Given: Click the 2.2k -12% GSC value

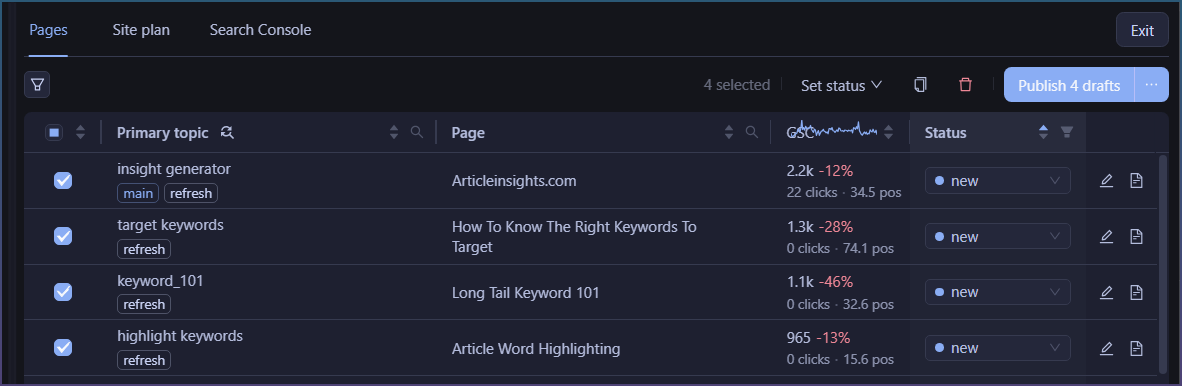Looking at the screenshot, I should pos(819,170).
